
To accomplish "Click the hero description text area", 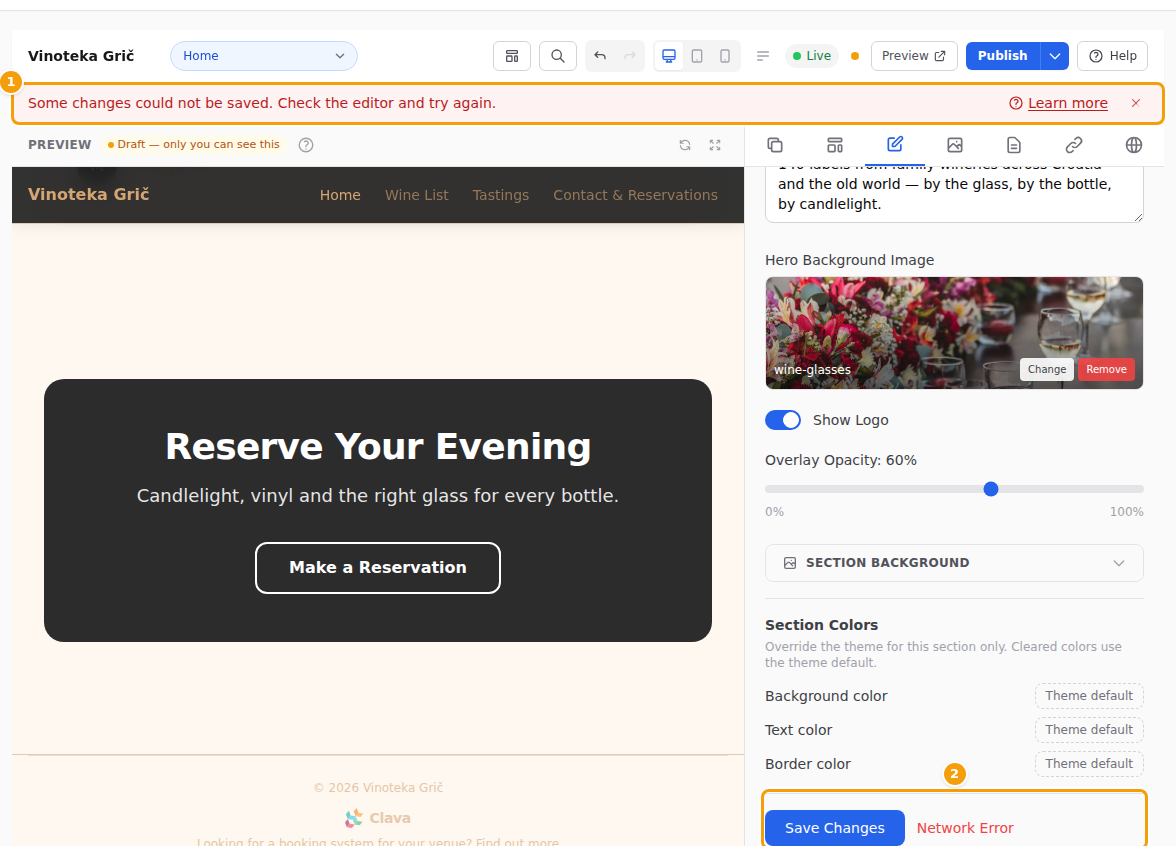I will tap(954, 194).
